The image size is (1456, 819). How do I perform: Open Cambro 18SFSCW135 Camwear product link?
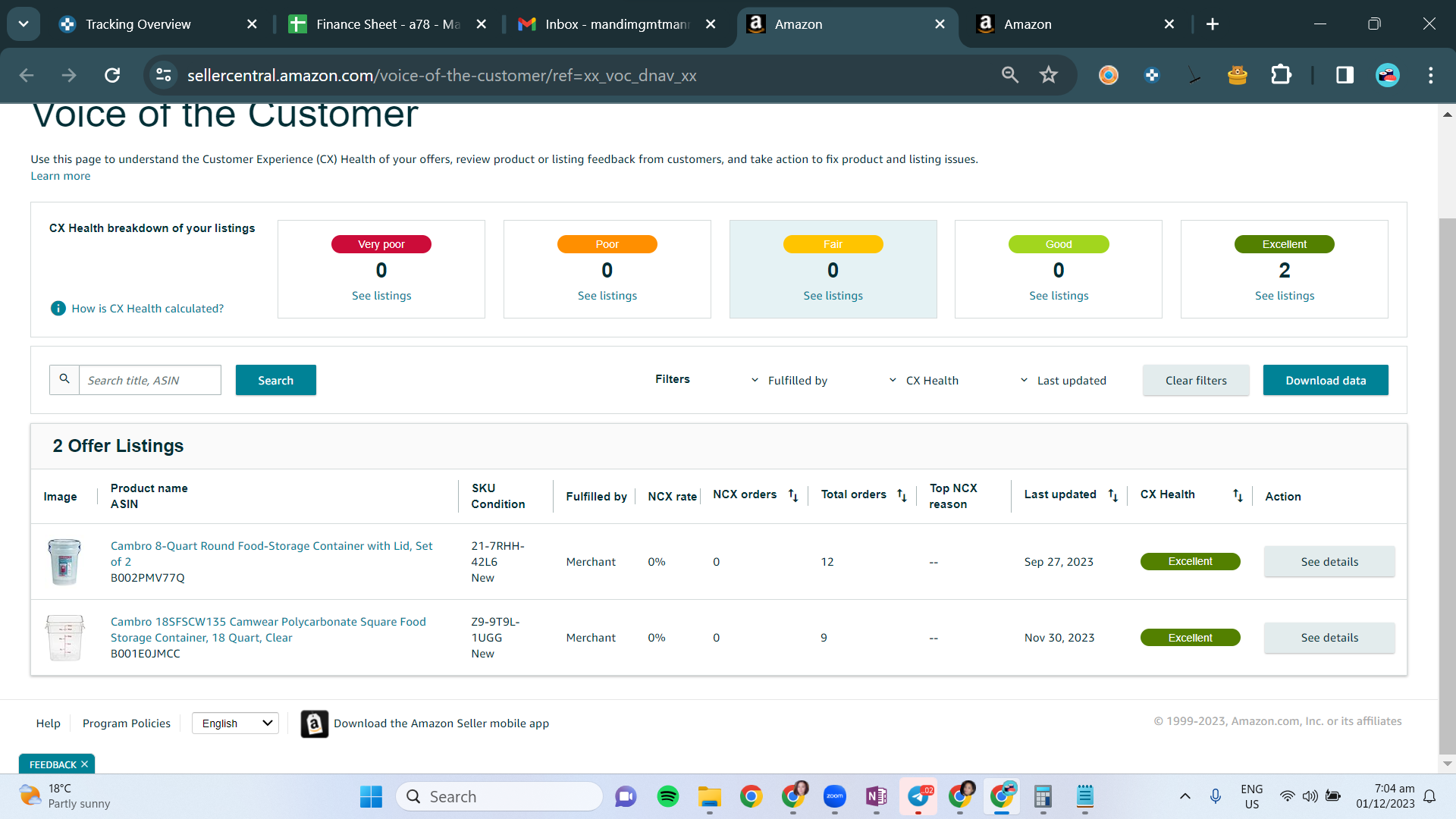coord(268,629)
